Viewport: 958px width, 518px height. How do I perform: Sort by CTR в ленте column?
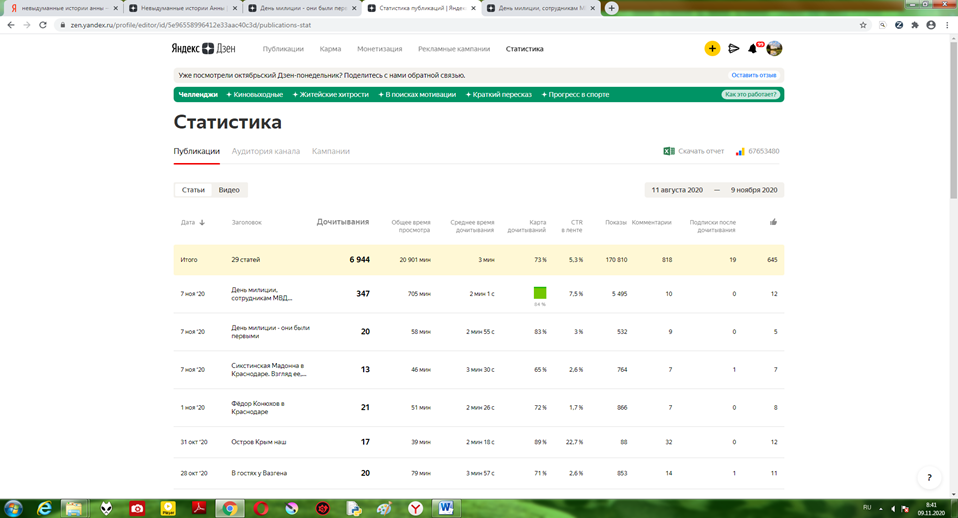(x=572, y=226)
